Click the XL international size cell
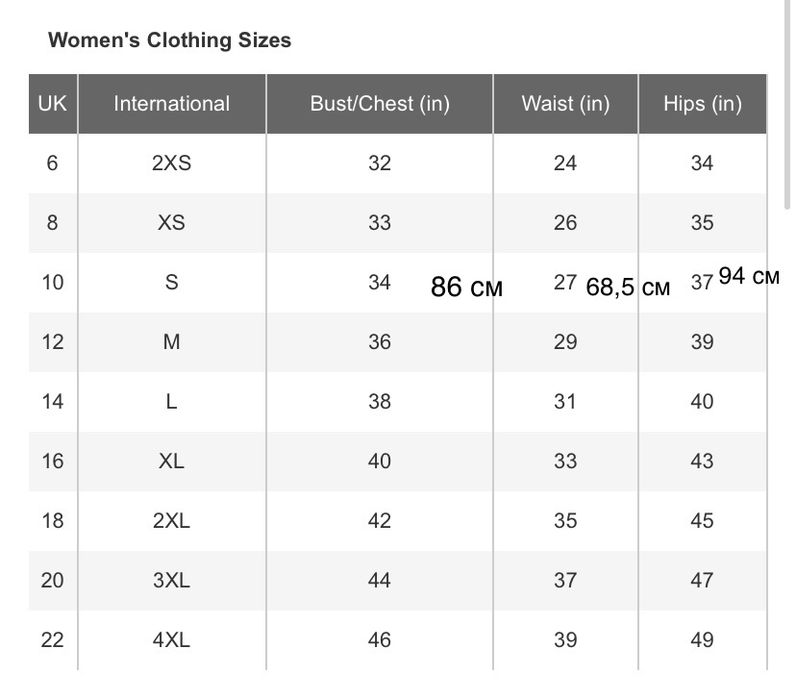Image resolution: width=796 pixels, height=700 pixels. coord(171,461)
